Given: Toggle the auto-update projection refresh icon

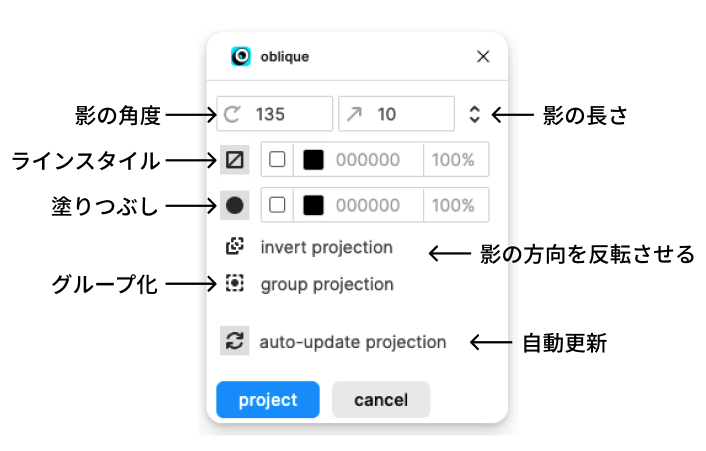Looking at the screenshot, I should click(x=235, y=341).
